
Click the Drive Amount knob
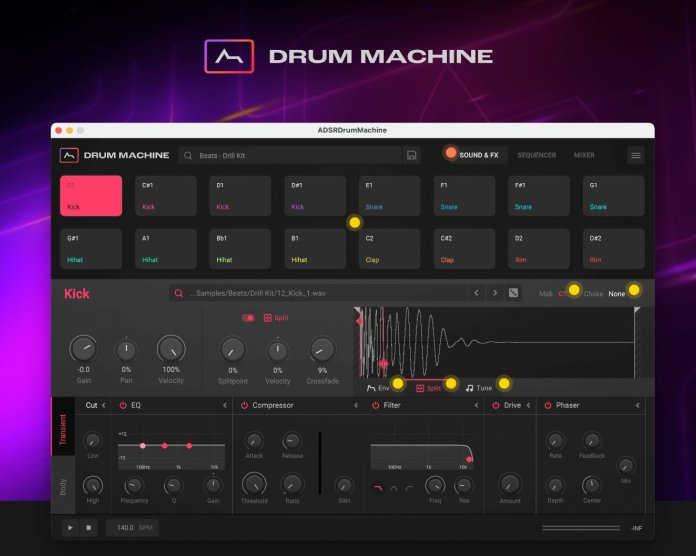(510, 484)
